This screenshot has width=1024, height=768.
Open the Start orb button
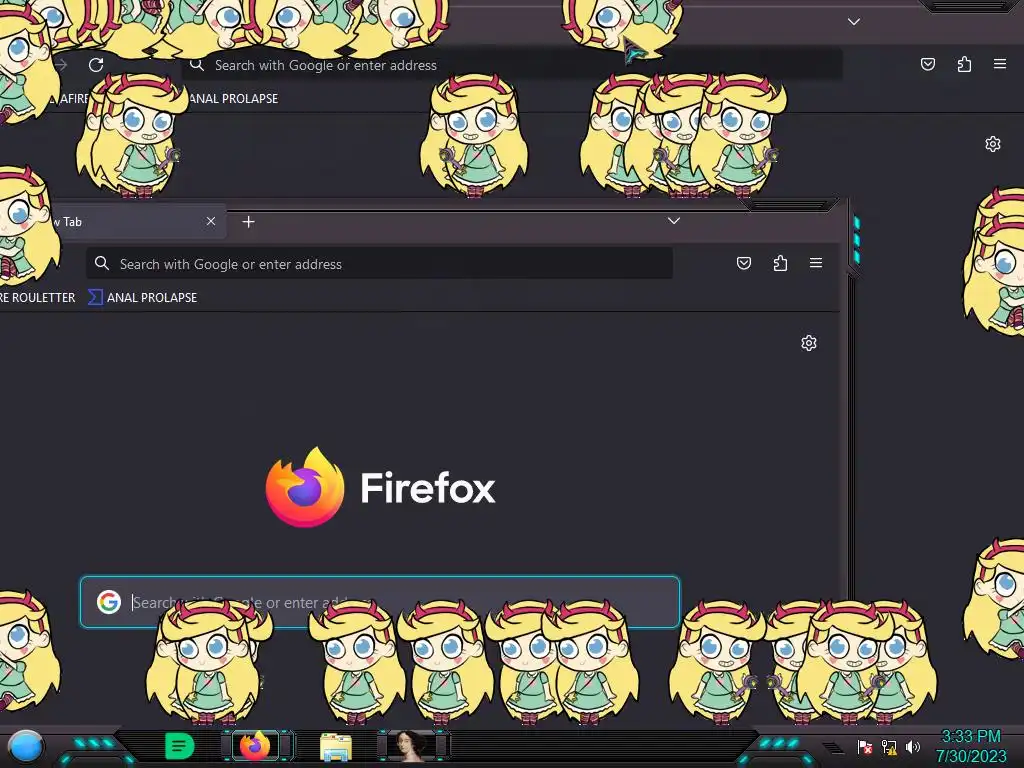point(25,747)
